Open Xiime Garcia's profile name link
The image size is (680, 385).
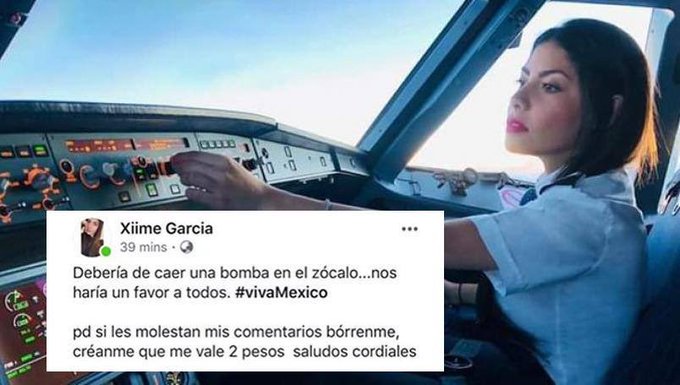coord(166,228)
